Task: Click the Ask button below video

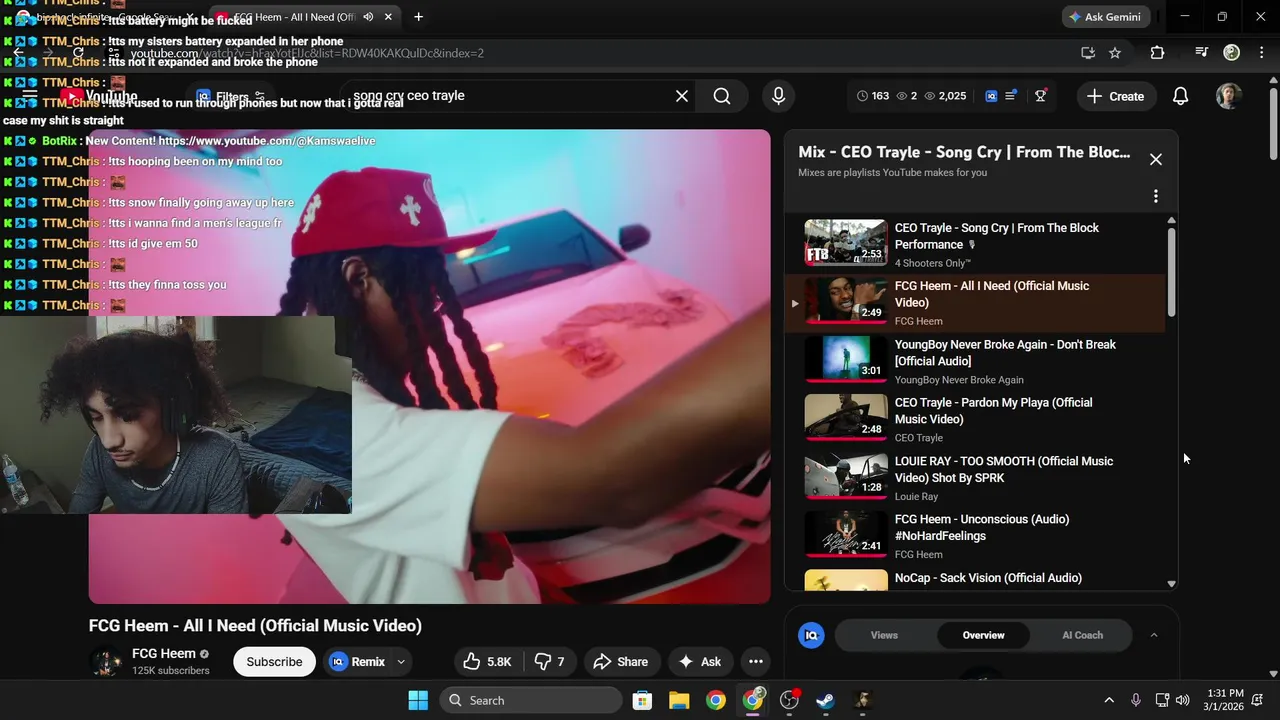Action: click(700, 661)
